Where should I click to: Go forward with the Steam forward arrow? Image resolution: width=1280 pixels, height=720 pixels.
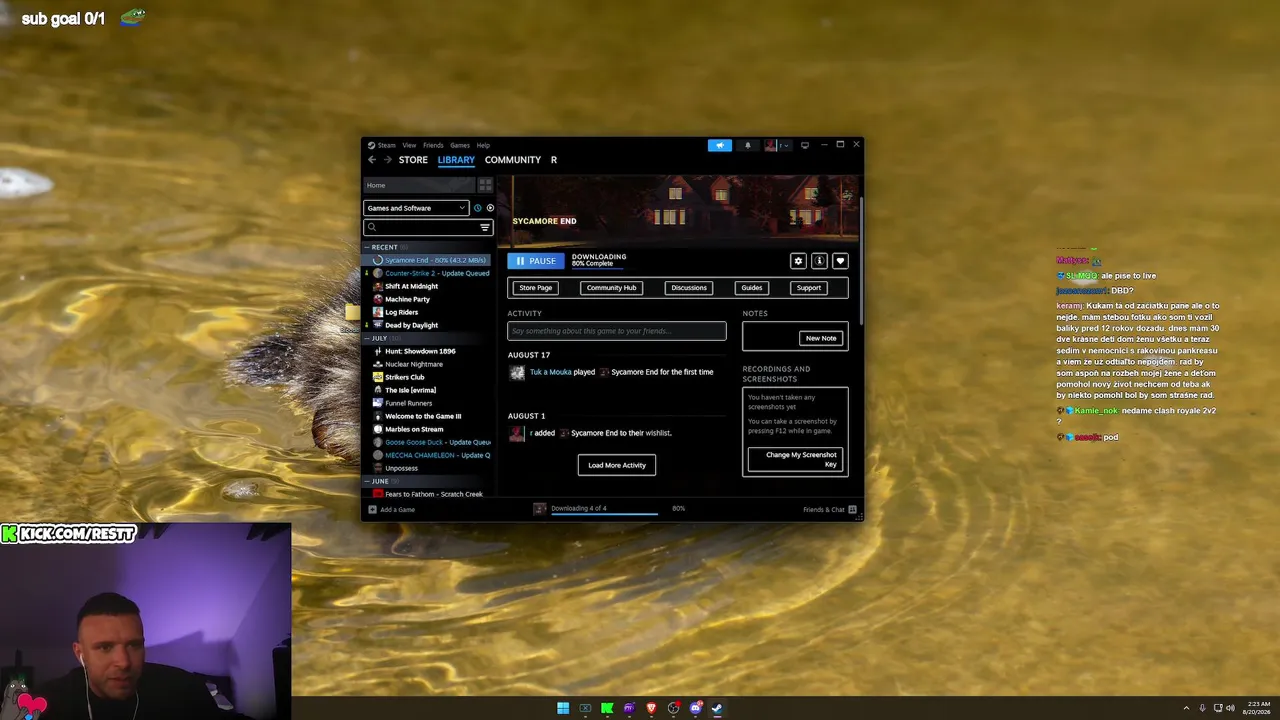pos(387,160)
